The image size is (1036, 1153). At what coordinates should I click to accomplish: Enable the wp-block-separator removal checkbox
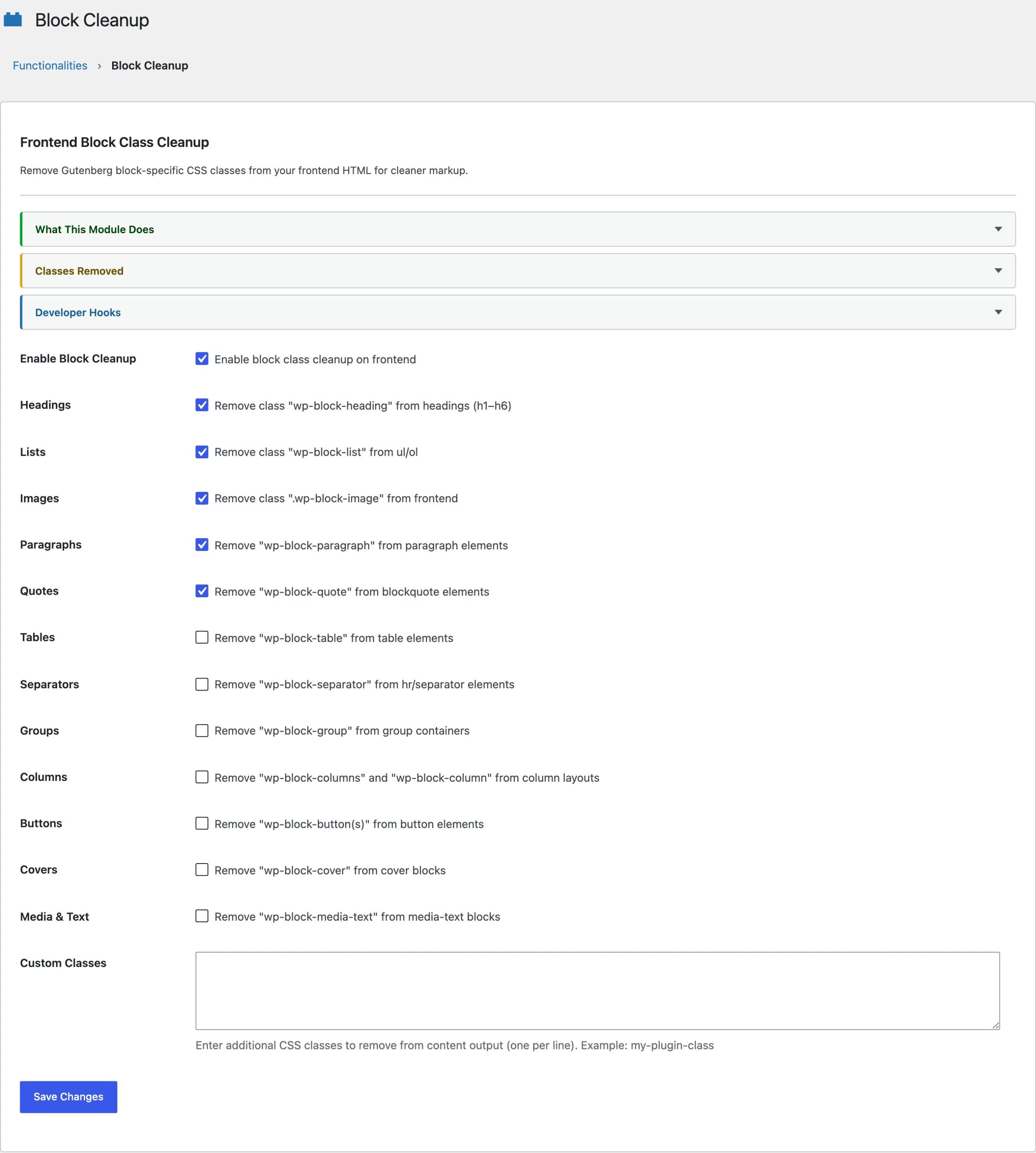[202, 684]
